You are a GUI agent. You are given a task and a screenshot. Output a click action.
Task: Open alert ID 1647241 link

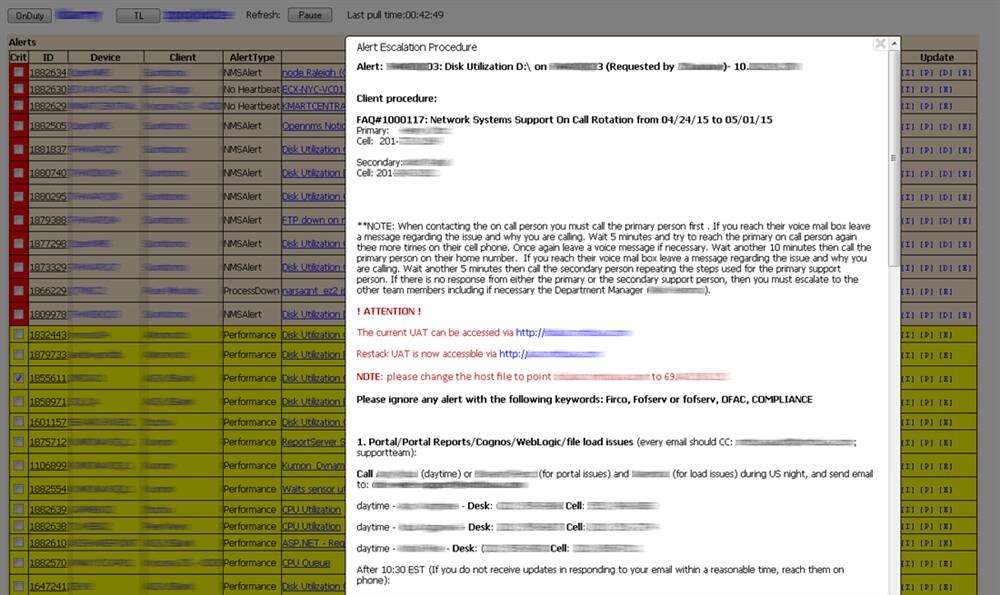coord(48,586)
